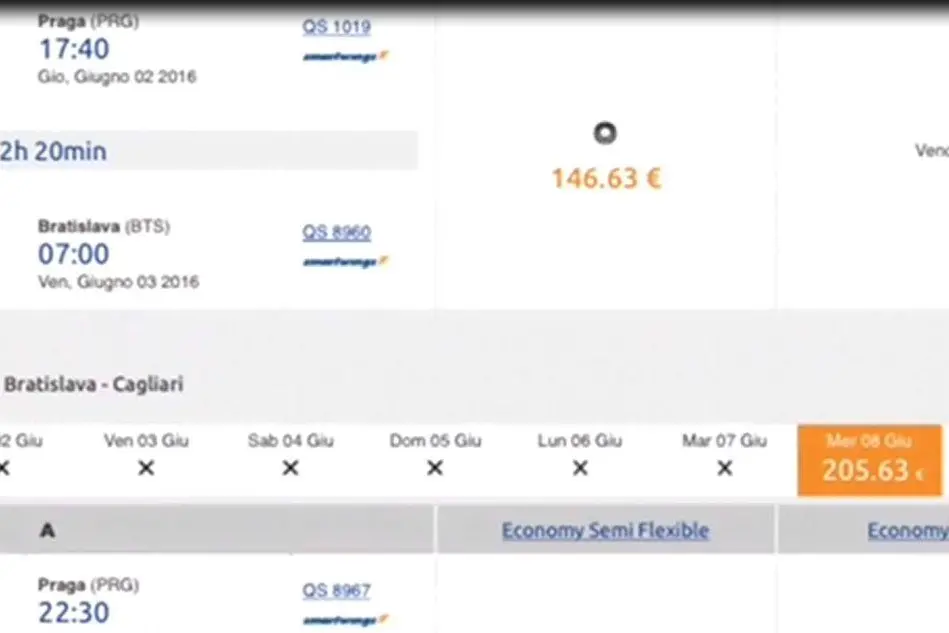Click unavailable X icon under Ven 03 Giu
Viewport: 949px width, 633px height.
pos(146,468)
